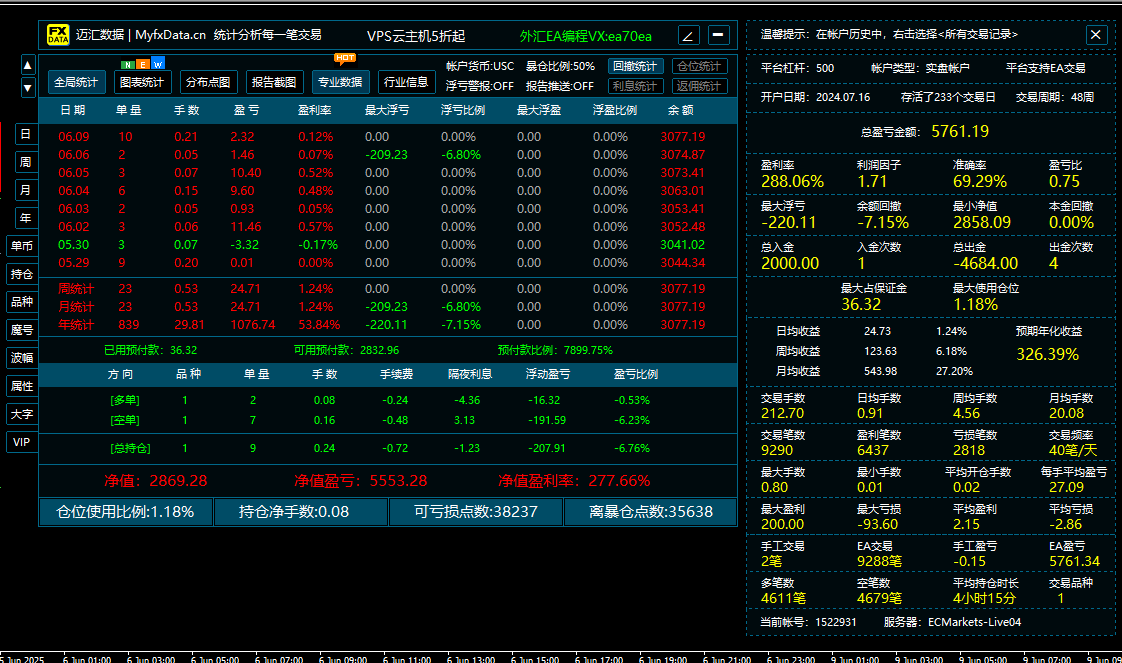Select the 持仓 sidebar button

(22, 274)
